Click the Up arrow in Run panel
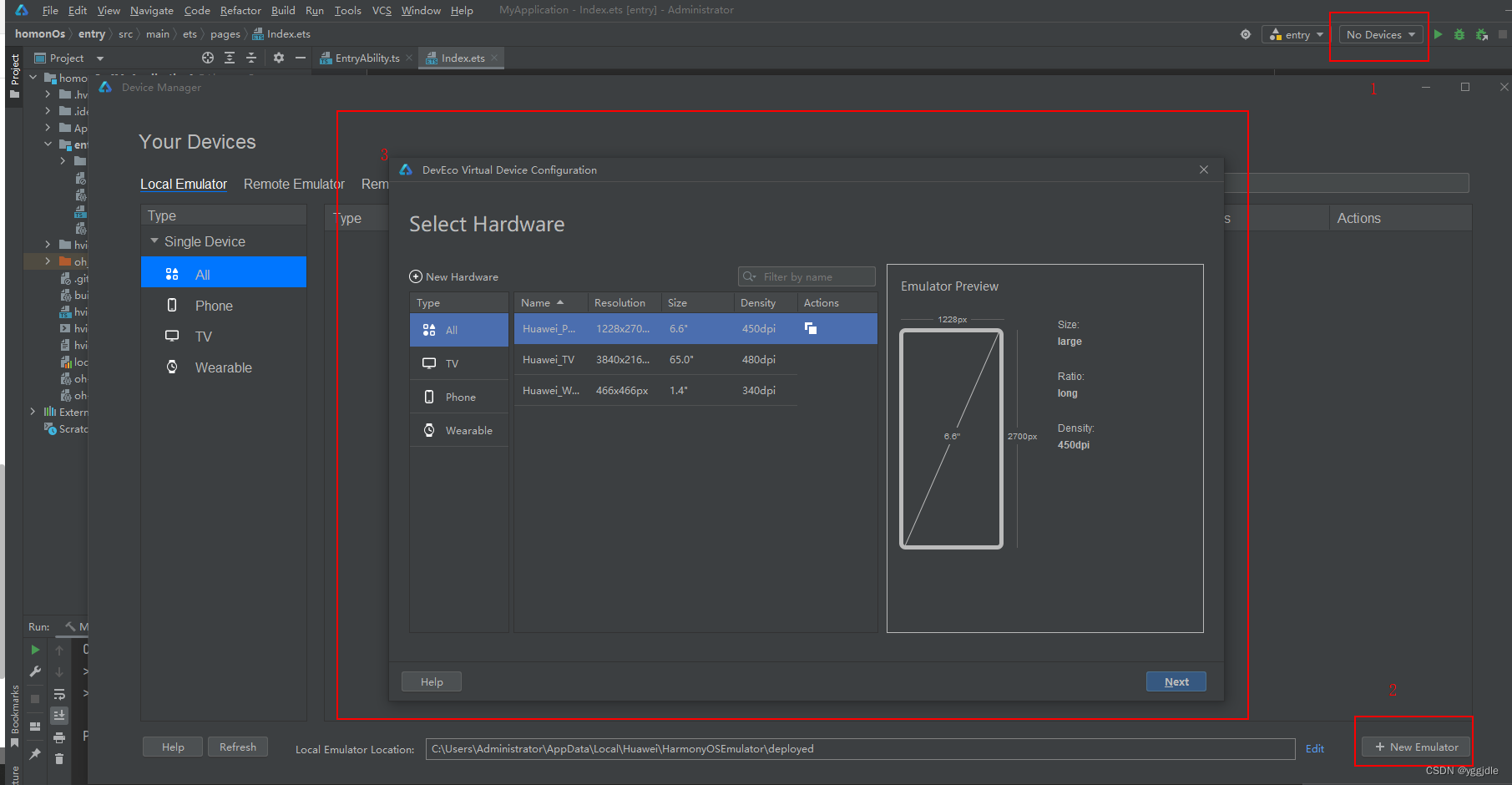The height and width of the screenshot is (785, 1512). (59, 650)
